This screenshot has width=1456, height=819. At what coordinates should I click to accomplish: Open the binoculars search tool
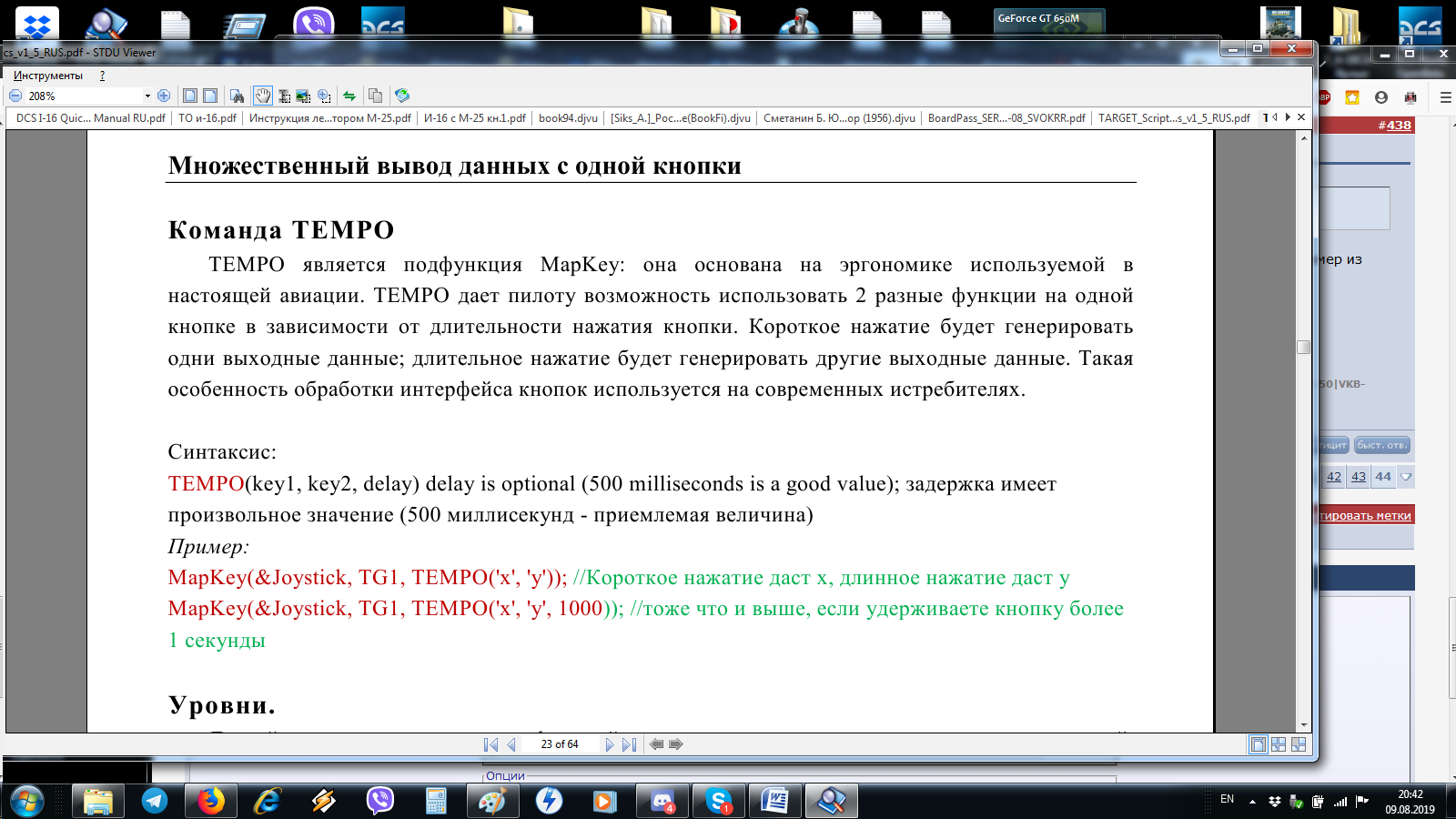(x=238, y=96)
